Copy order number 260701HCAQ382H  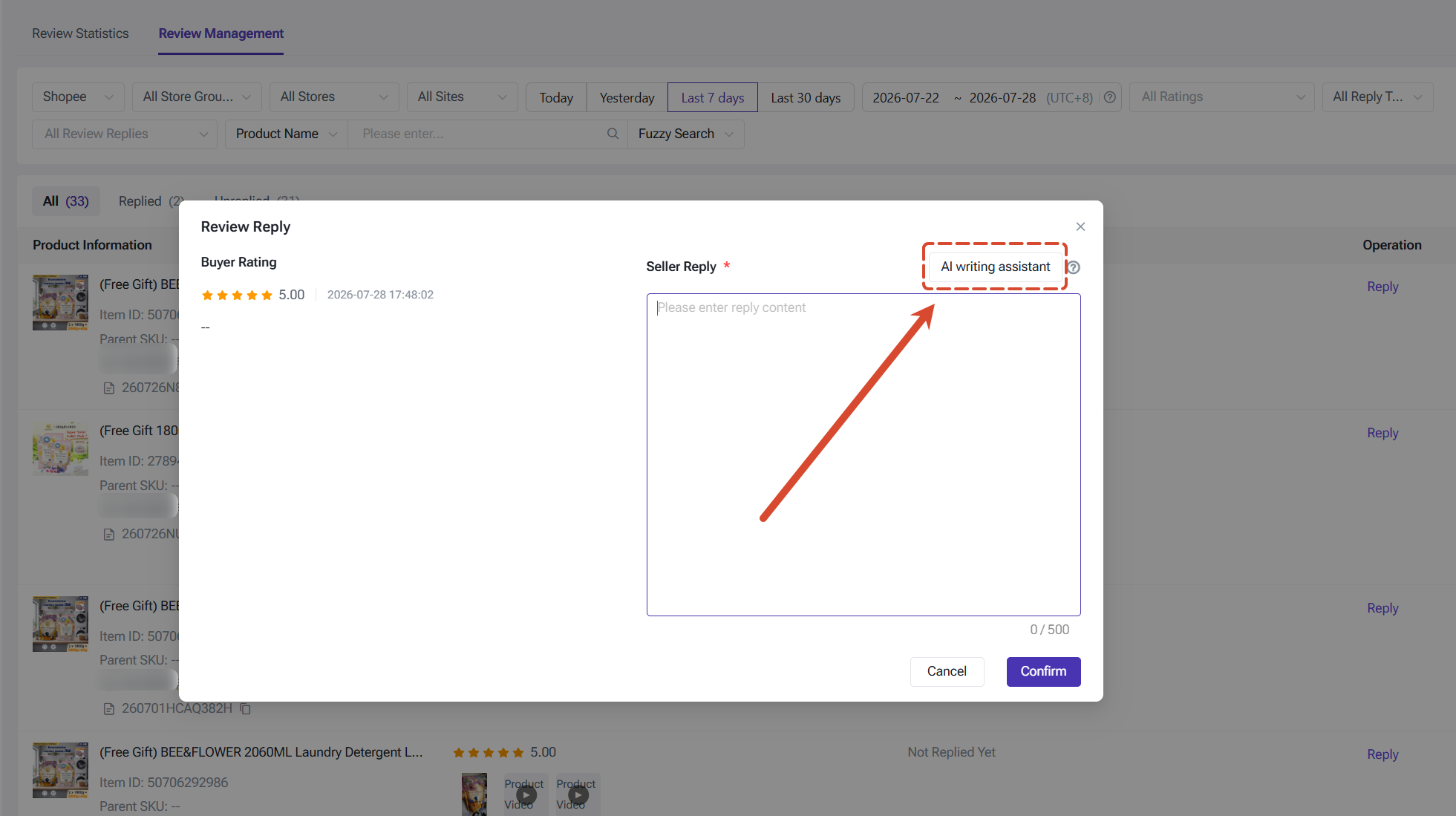246,709
